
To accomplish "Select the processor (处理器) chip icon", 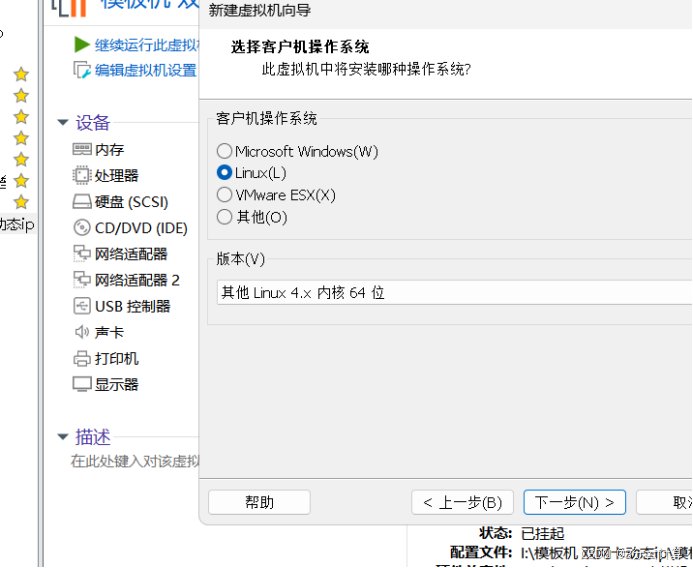I will point(82,175).
